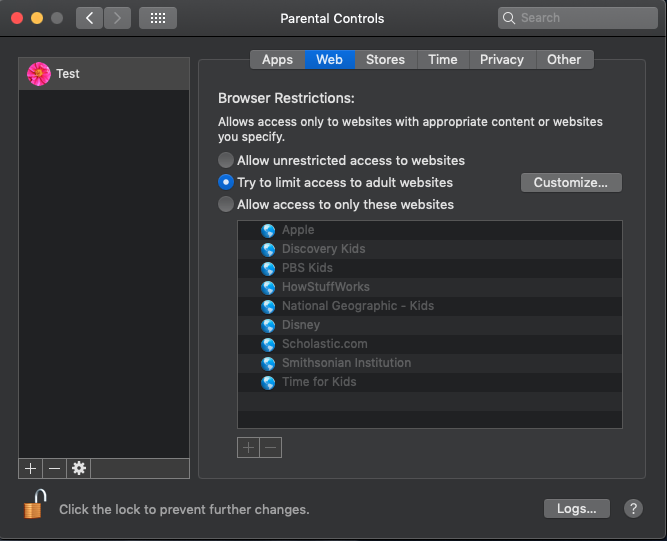The image size is (667, 541).
Task: Open the gear actions menu under user list
Action: (x=78, y=468)
